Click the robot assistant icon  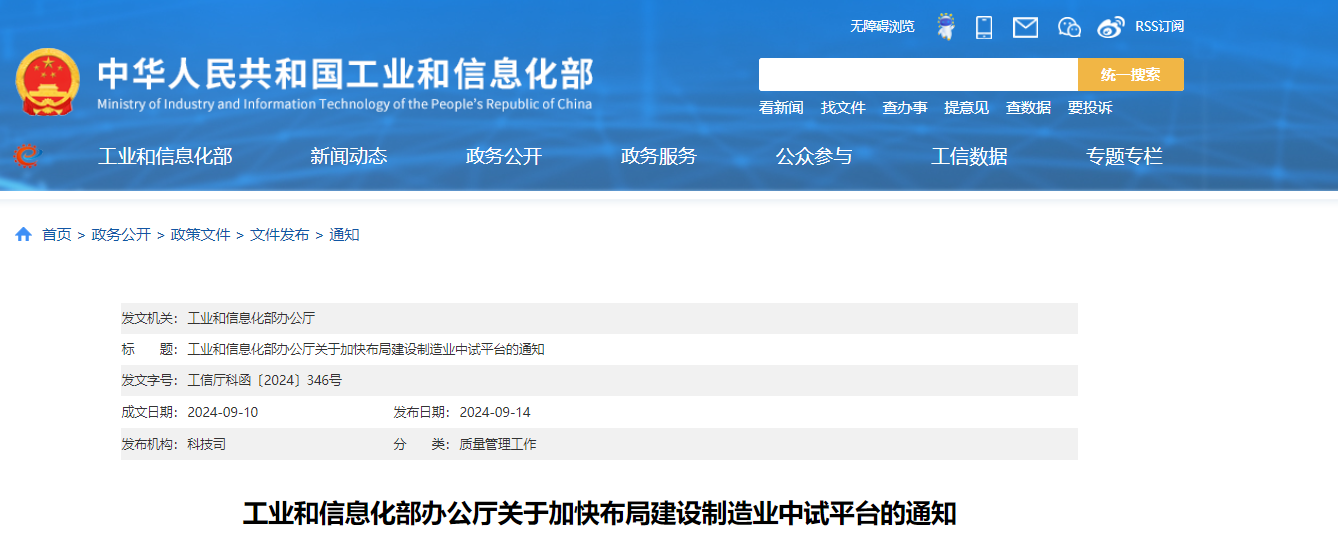coord(945,27)
